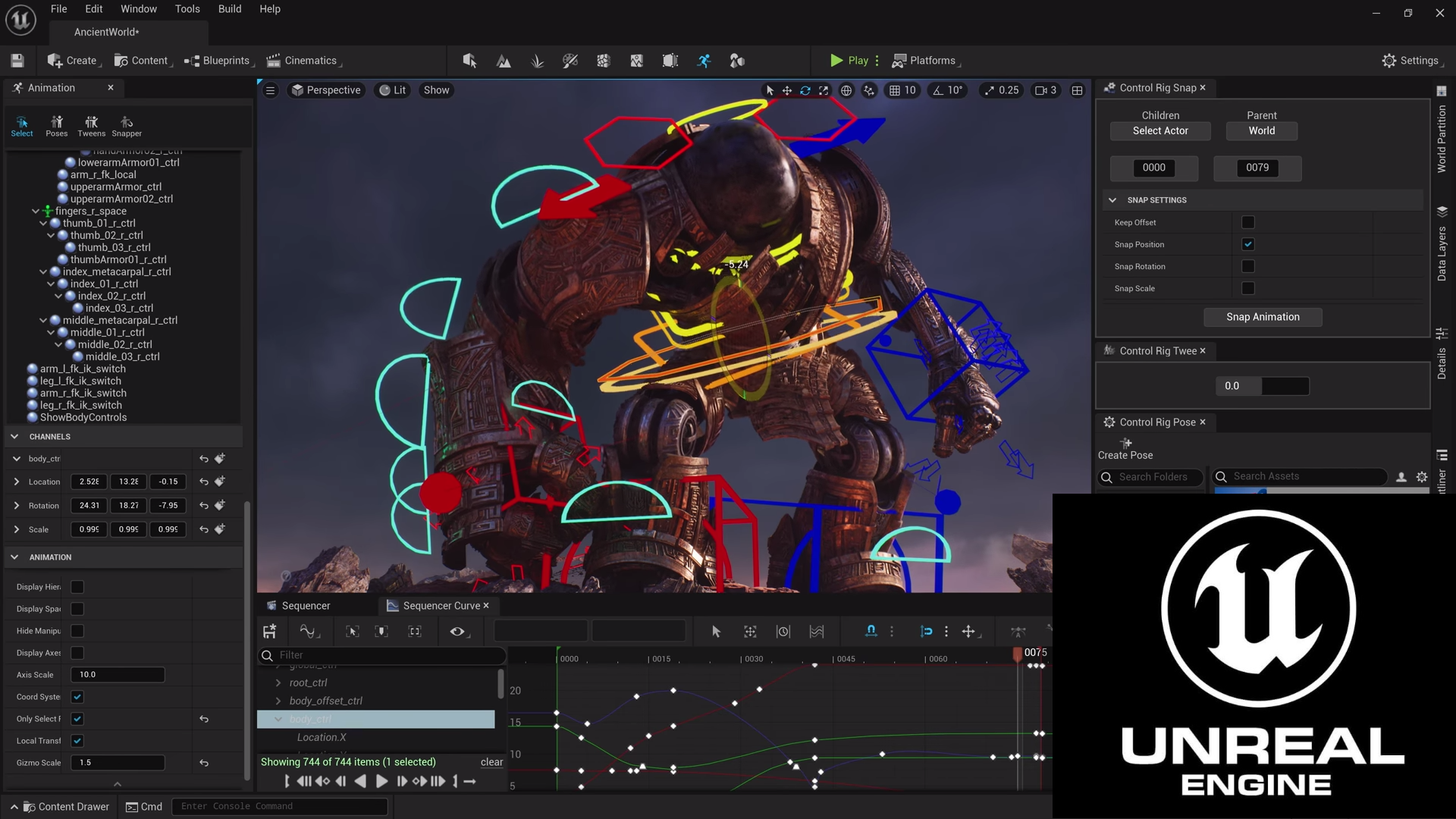Toggle curve editor time snapping magnet icon
Screen dimensions: 1456x819
pos(871,631)
